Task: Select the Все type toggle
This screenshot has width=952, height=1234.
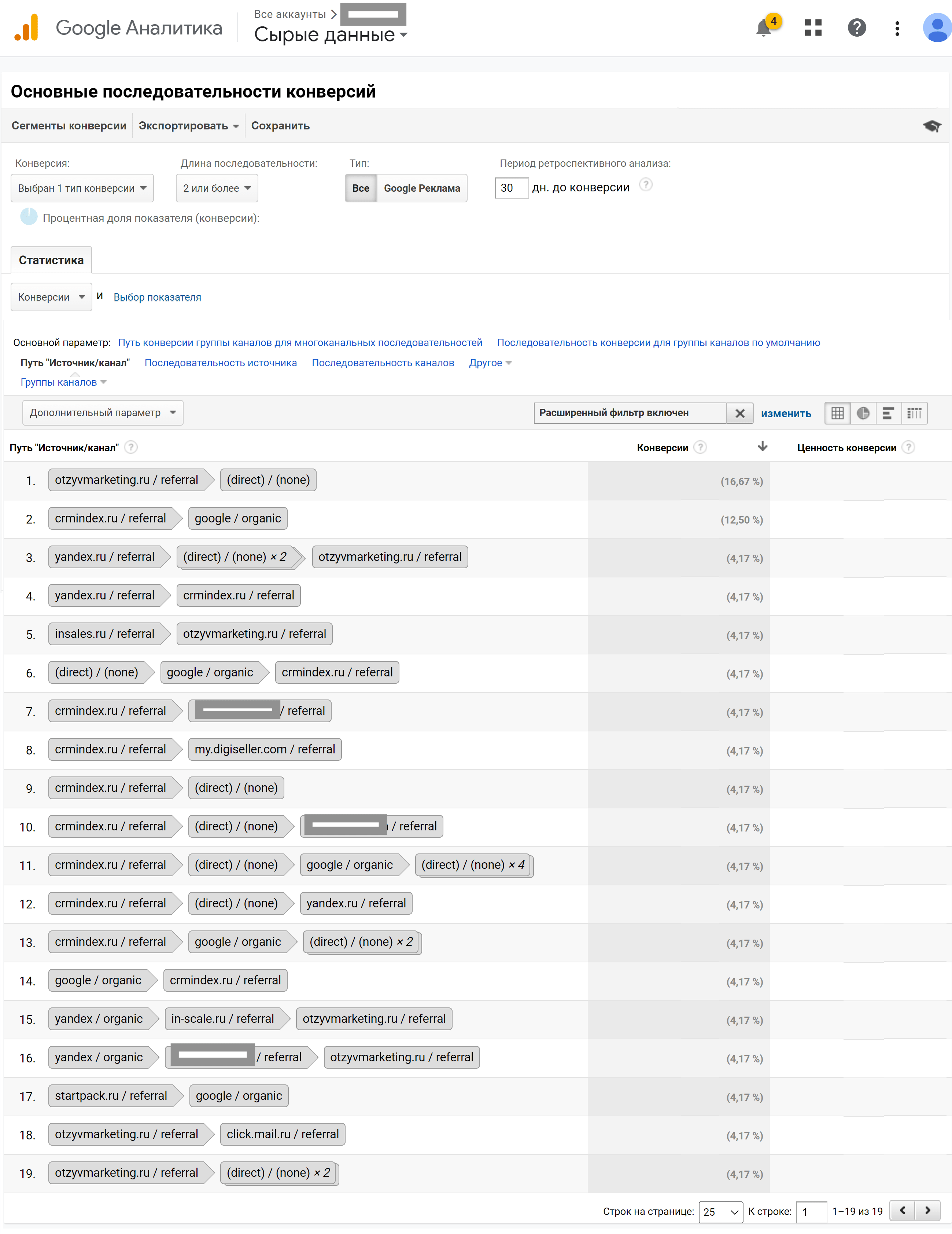Action: coord(361,188)
